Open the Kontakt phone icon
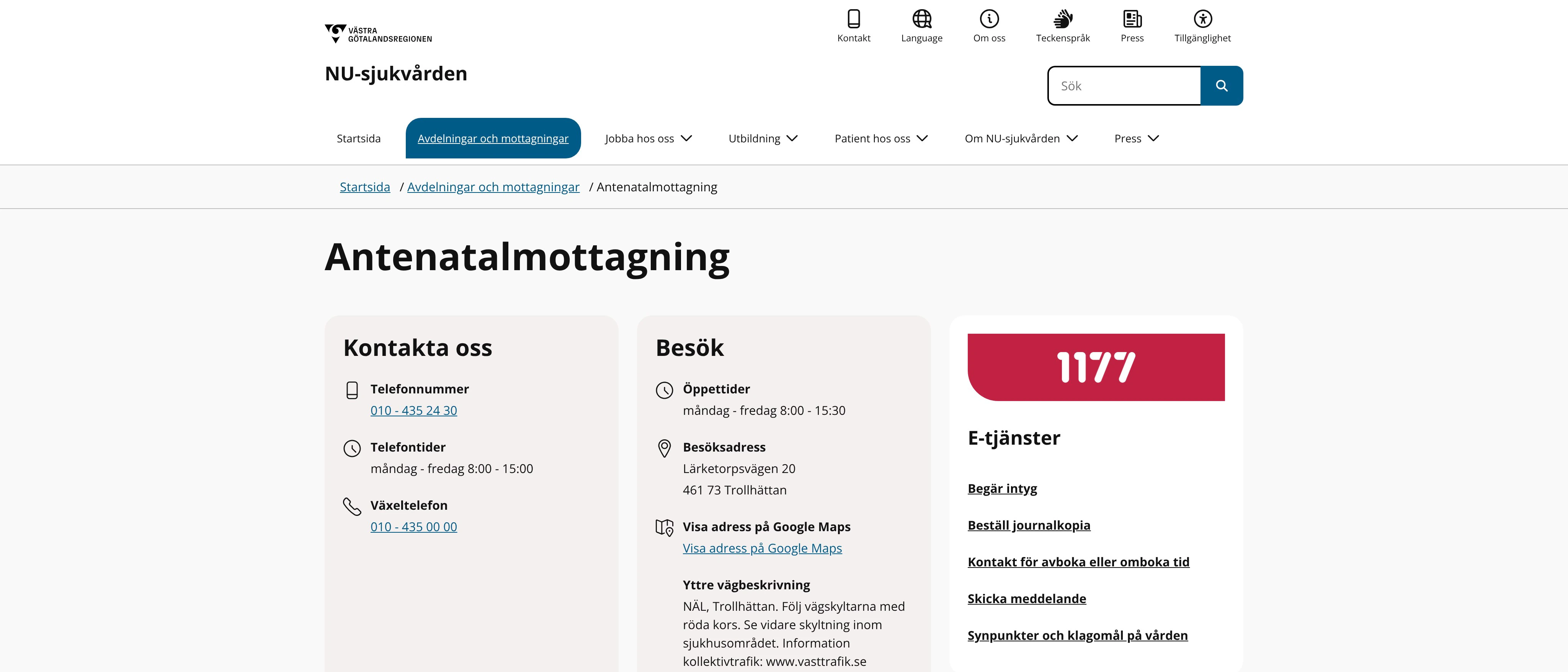This screenshot has height=672, width=1568. [x=853, y=19]
